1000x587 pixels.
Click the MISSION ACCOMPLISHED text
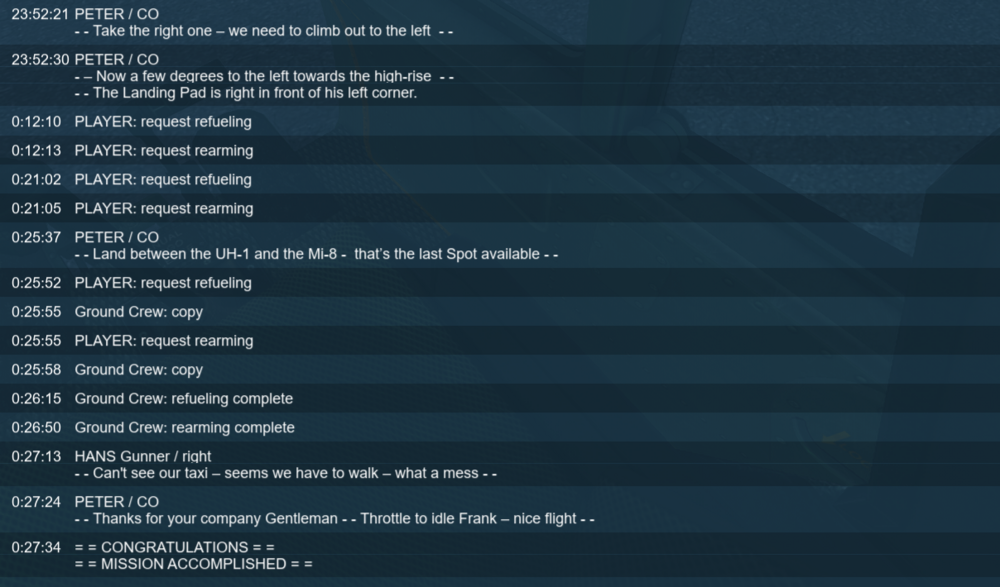tap(194, 564)
